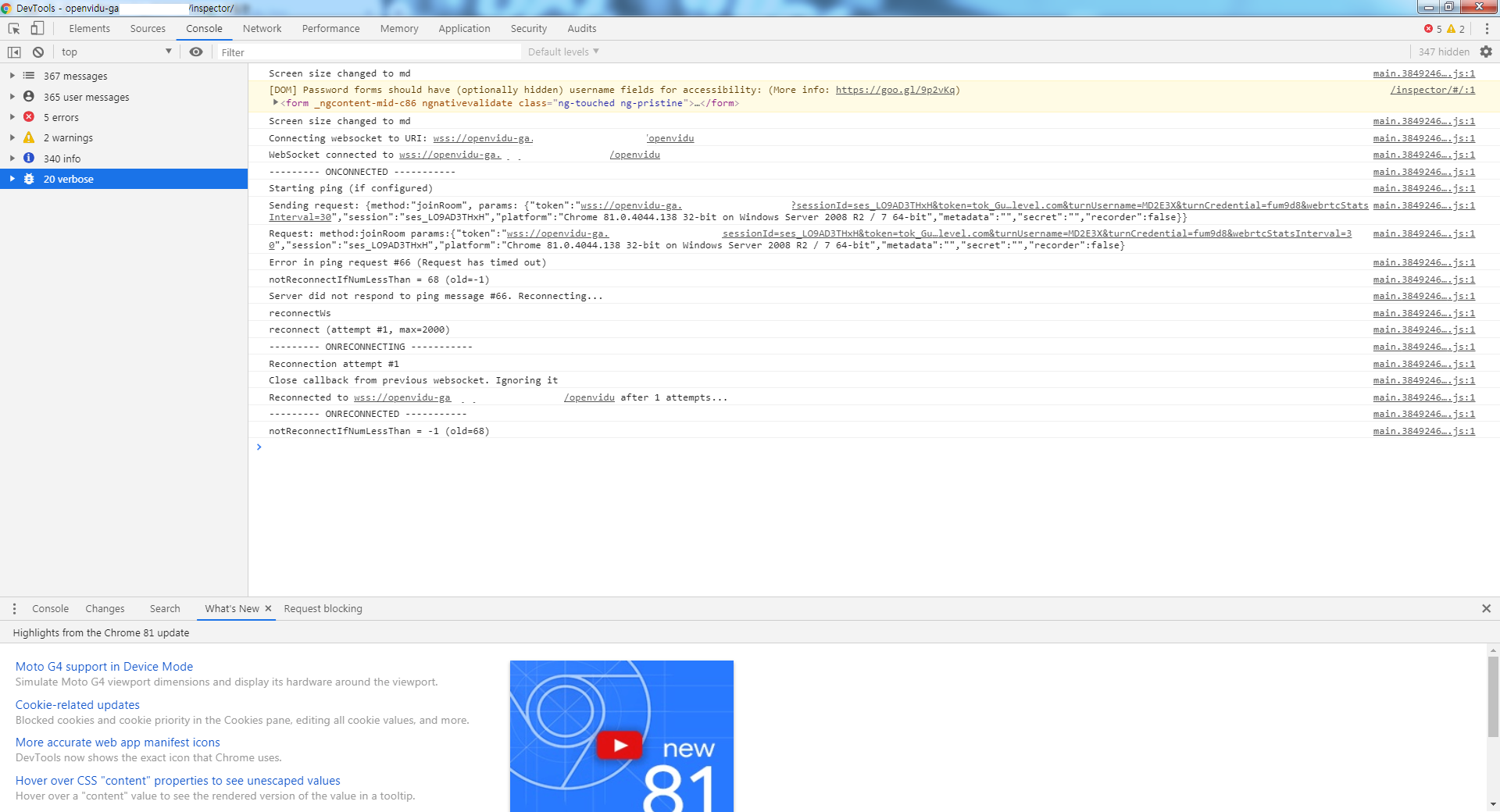Switch to the Sources tab

(148, 29)
